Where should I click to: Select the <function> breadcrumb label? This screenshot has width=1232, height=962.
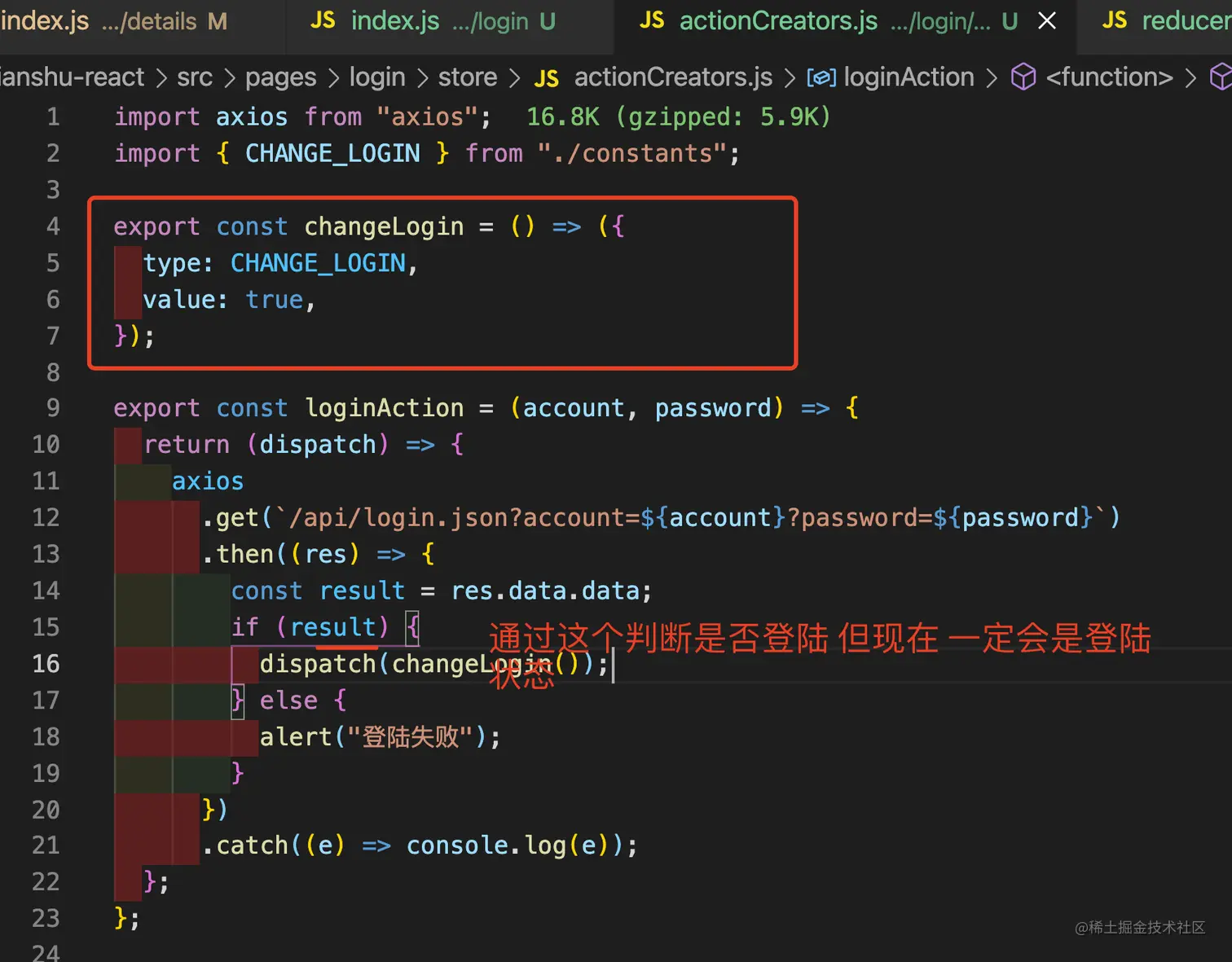1109,77
